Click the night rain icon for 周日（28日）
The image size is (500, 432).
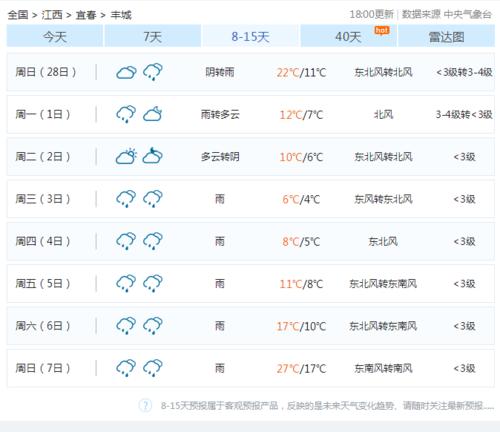(153, 72)
